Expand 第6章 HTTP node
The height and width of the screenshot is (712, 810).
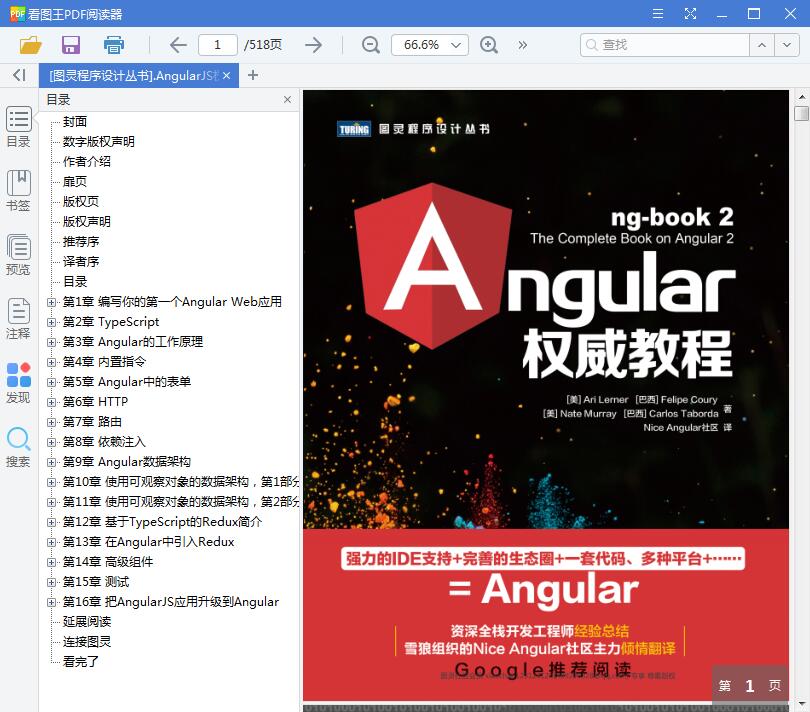click(x=51, y=402)
